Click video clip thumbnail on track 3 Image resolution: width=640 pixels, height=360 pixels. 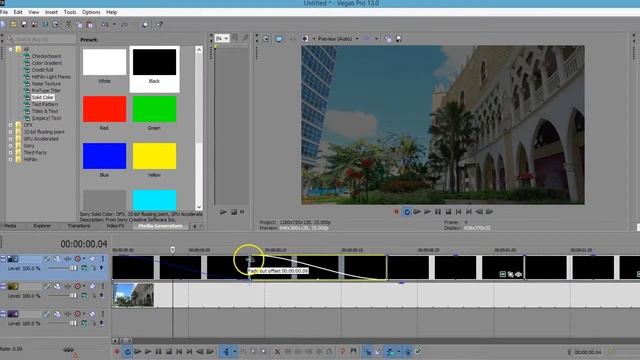point(133,295)
